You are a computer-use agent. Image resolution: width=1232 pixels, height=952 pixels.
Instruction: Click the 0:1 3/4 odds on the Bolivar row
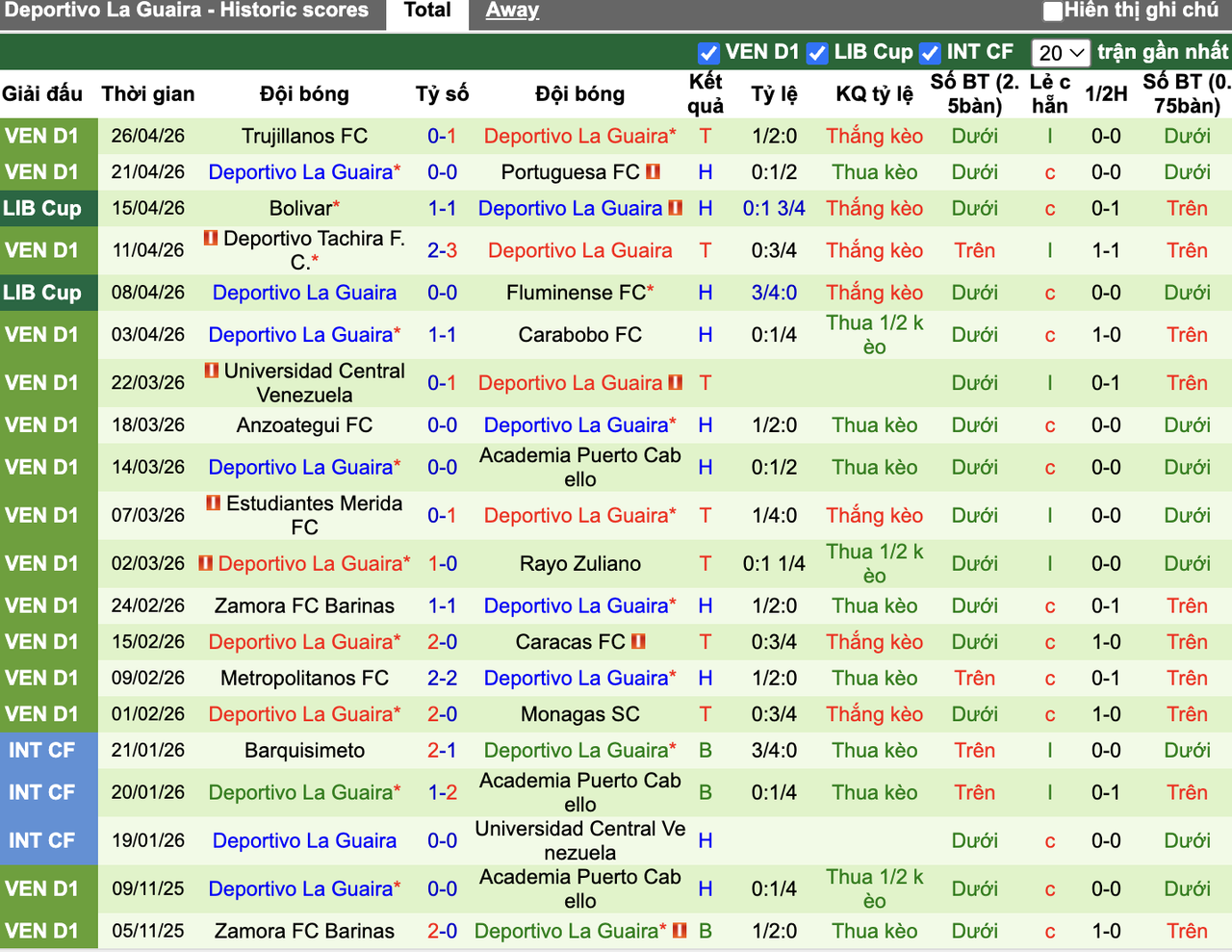point(774,208)
